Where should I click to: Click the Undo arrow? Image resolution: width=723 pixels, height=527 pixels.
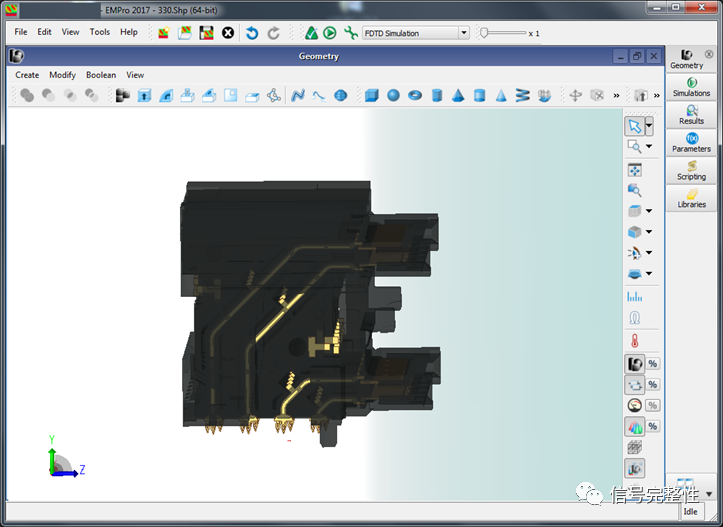click(x=252, y=33)
